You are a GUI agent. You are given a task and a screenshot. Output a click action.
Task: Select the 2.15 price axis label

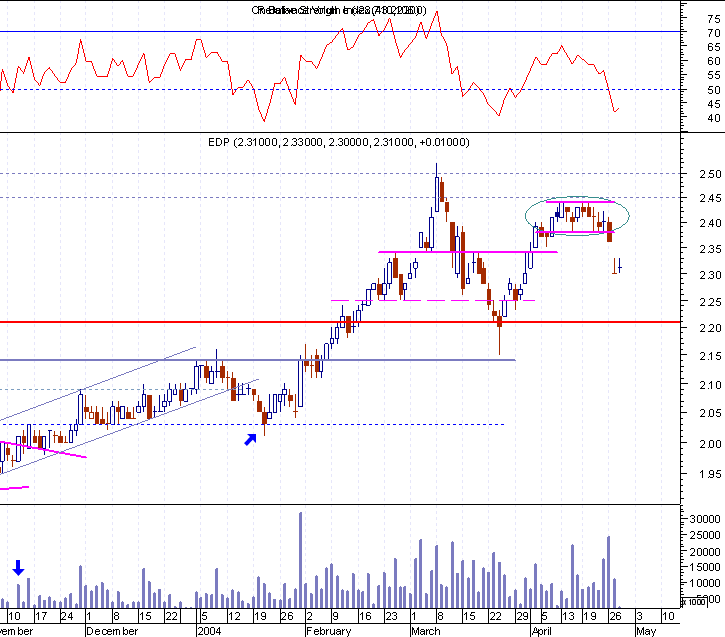click(x=710, y=356)
